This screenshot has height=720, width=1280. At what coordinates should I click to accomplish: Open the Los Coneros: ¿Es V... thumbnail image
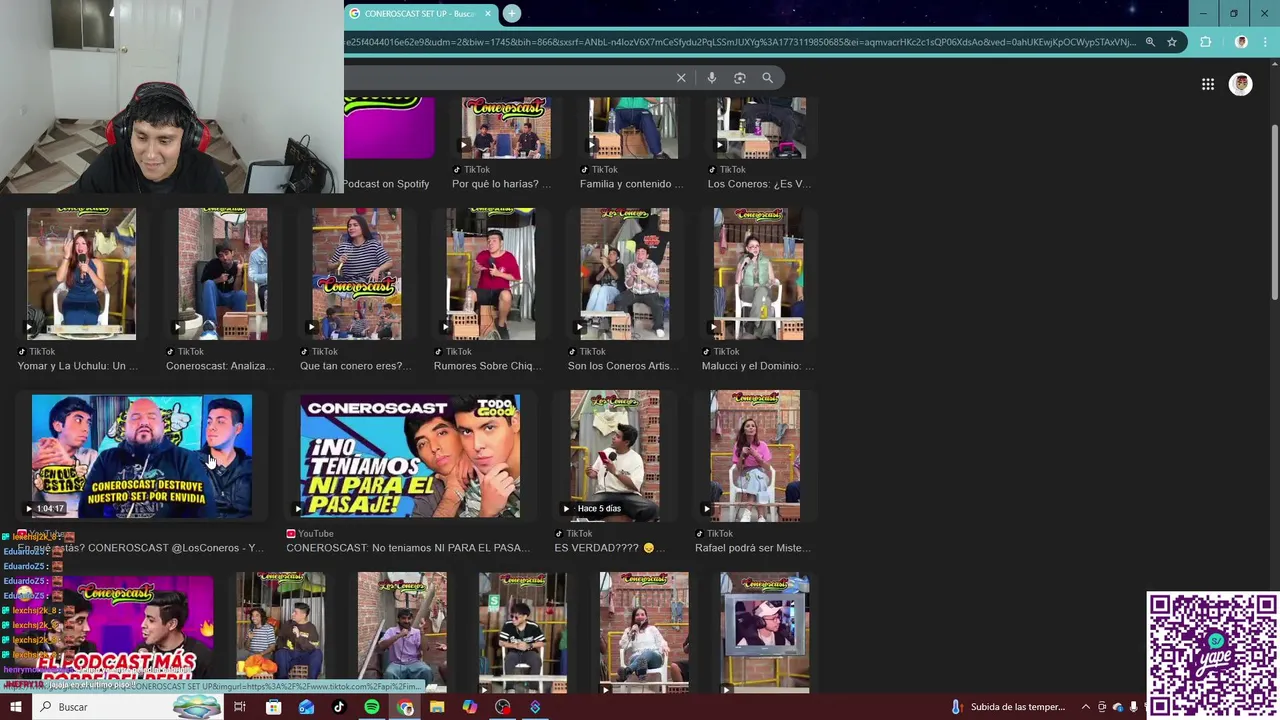click(761, 128)
